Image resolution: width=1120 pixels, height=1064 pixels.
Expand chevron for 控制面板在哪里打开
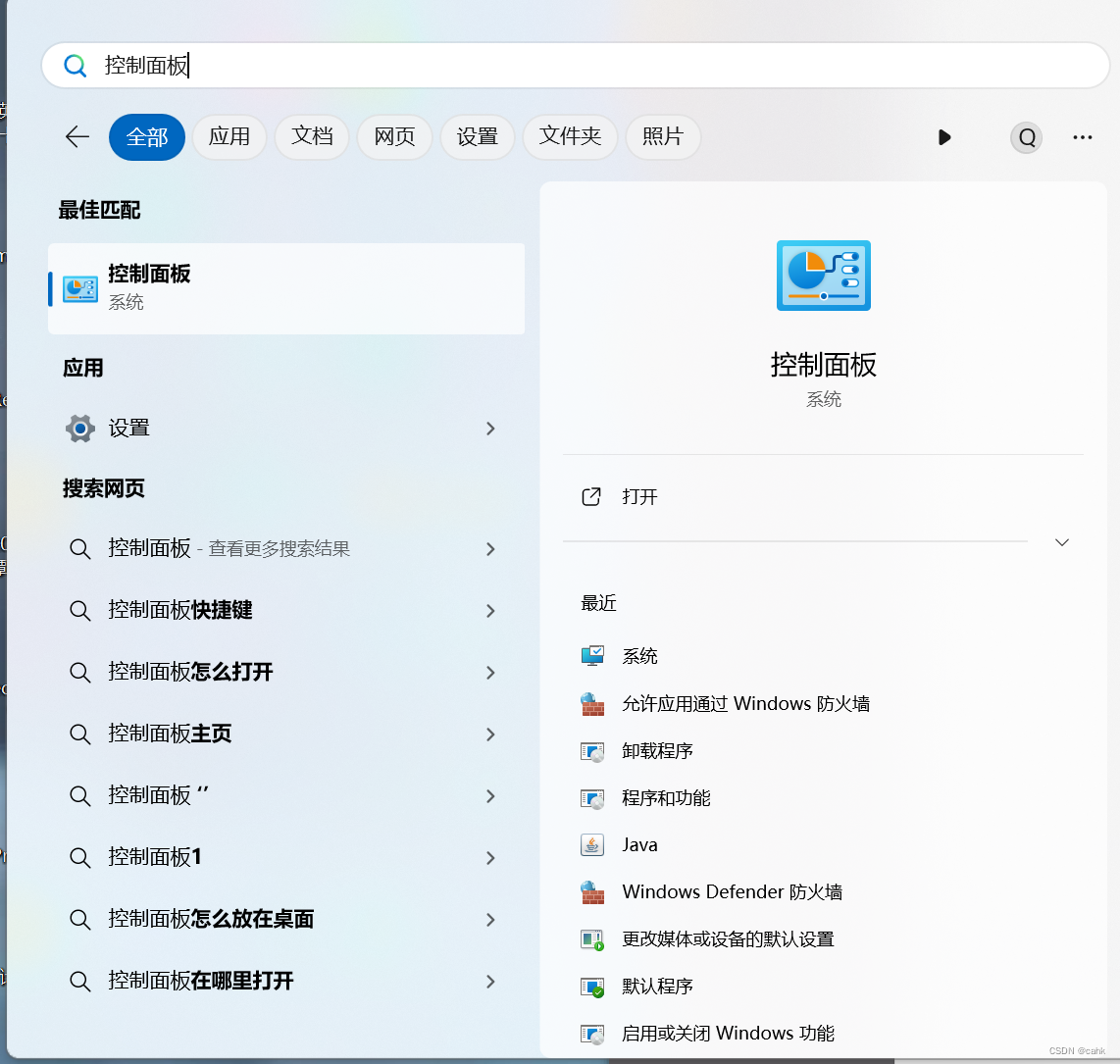[x=490, y=982]
